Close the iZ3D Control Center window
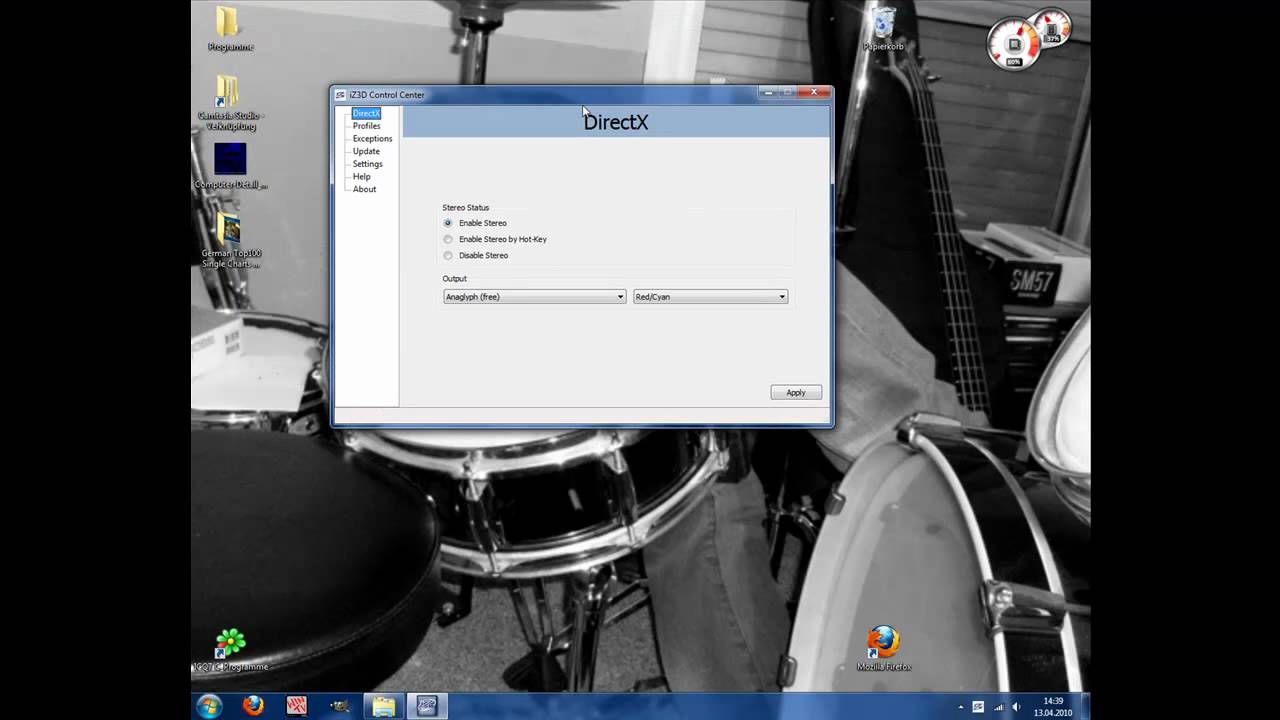This screenshot has width=1280, height=720. (814, 92)
